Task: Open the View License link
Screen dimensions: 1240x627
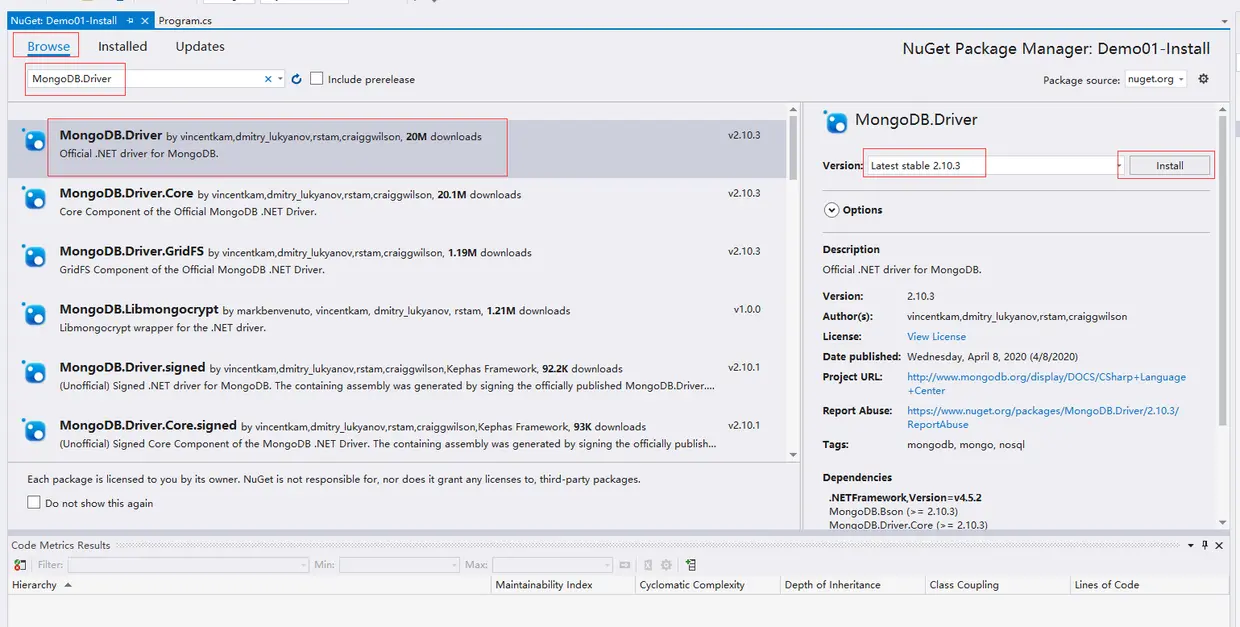Action: (x=936, y=337)
